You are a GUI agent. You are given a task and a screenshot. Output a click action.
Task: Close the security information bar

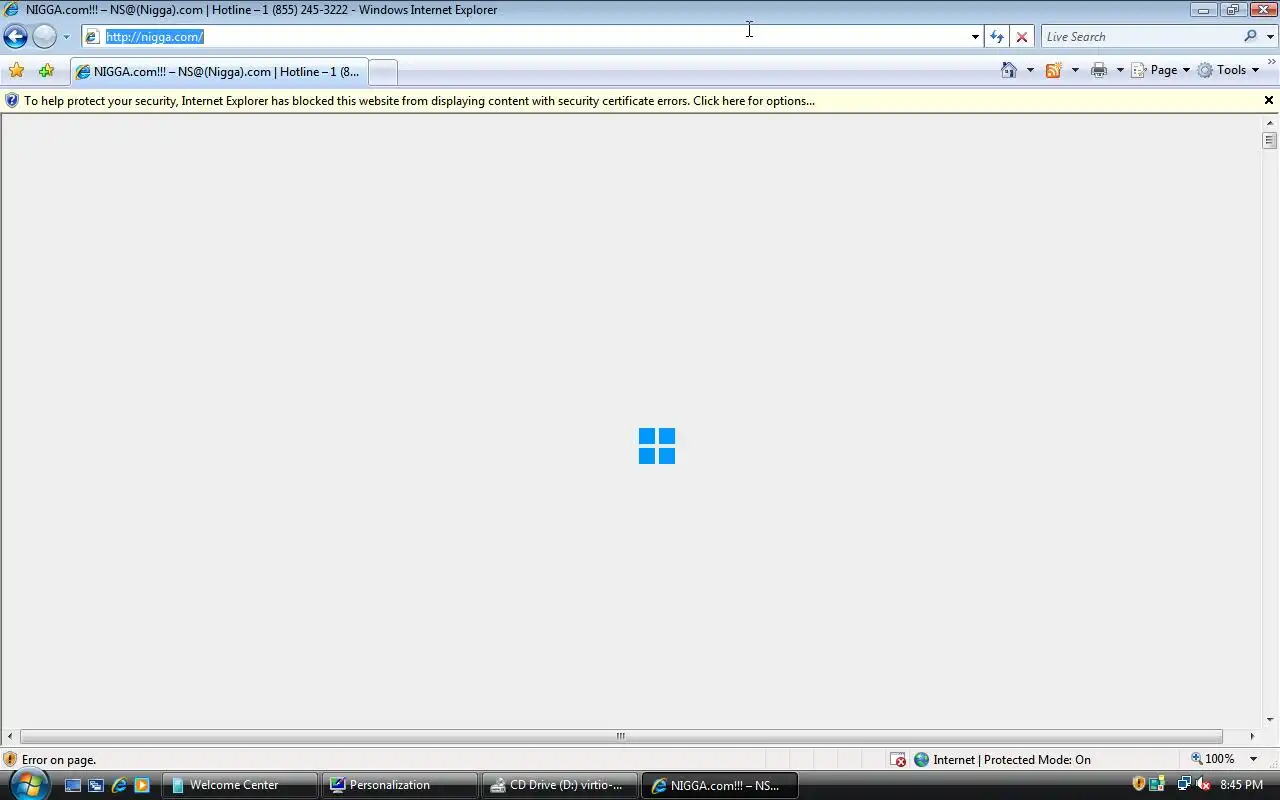tap(1269, 100)
